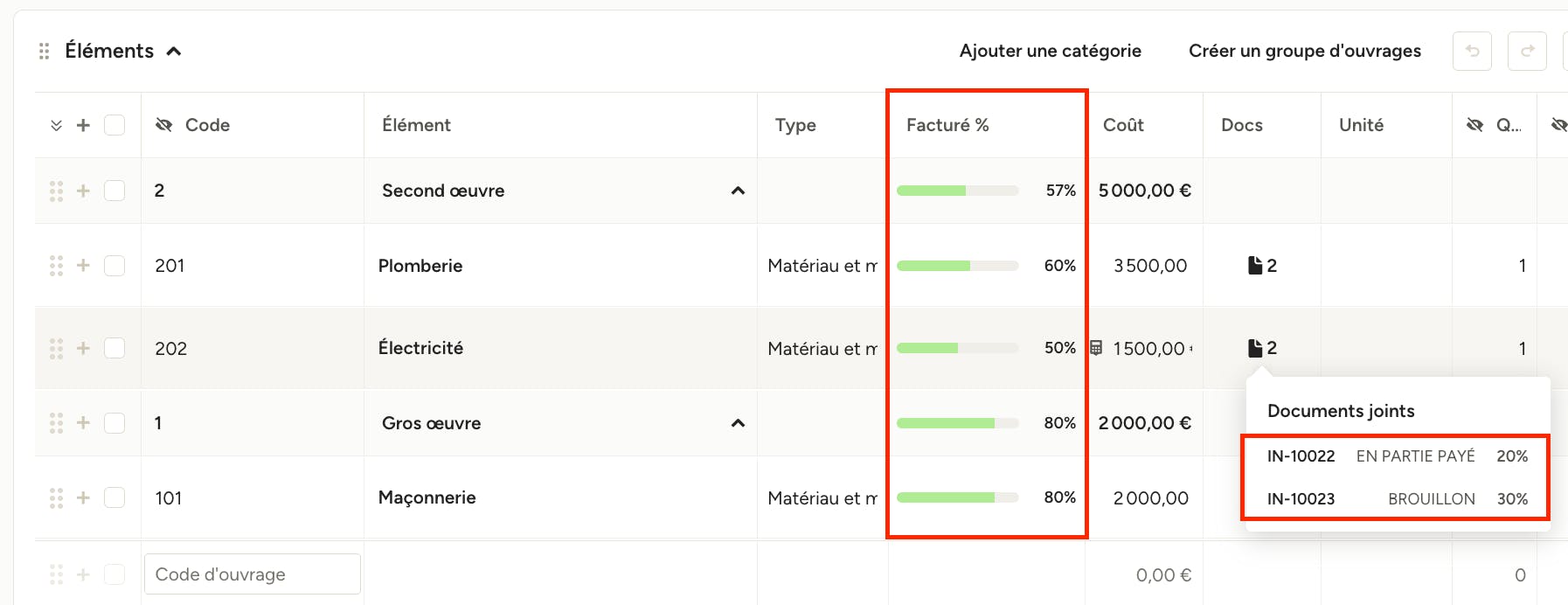This screenshot has height=605, width=1568.
Task: Click Ajouter une catégorie
Action: 1051,52
